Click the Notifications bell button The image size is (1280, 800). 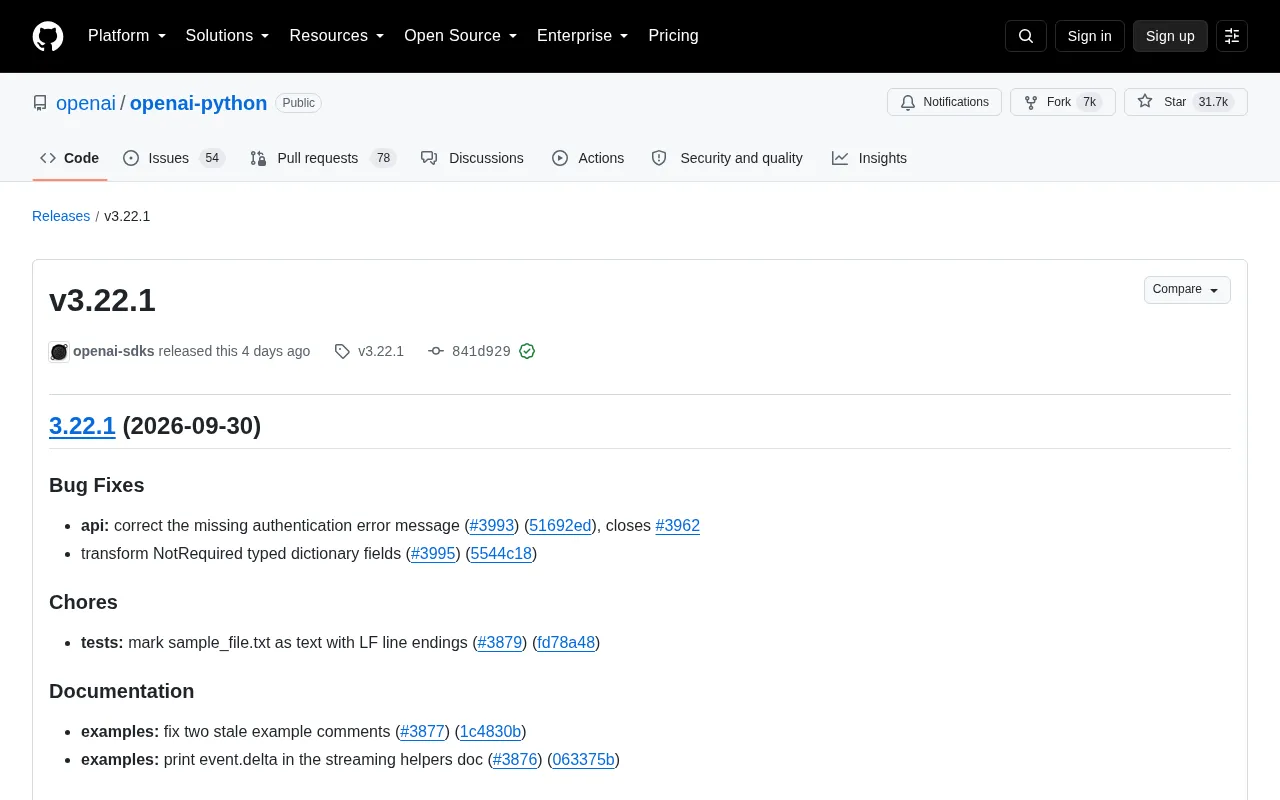pyautogui.click(x=944, y=102)
